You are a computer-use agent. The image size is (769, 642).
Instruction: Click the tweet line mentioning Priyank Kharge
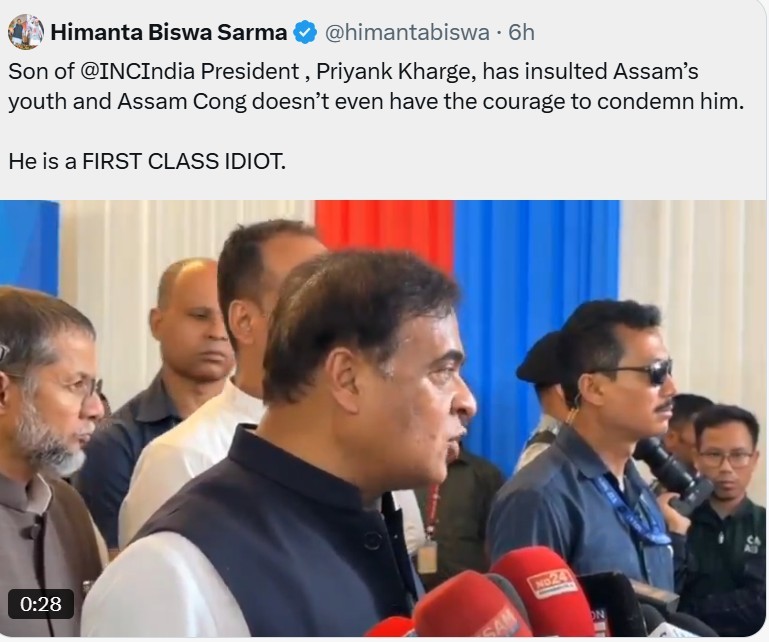point(353,72)
